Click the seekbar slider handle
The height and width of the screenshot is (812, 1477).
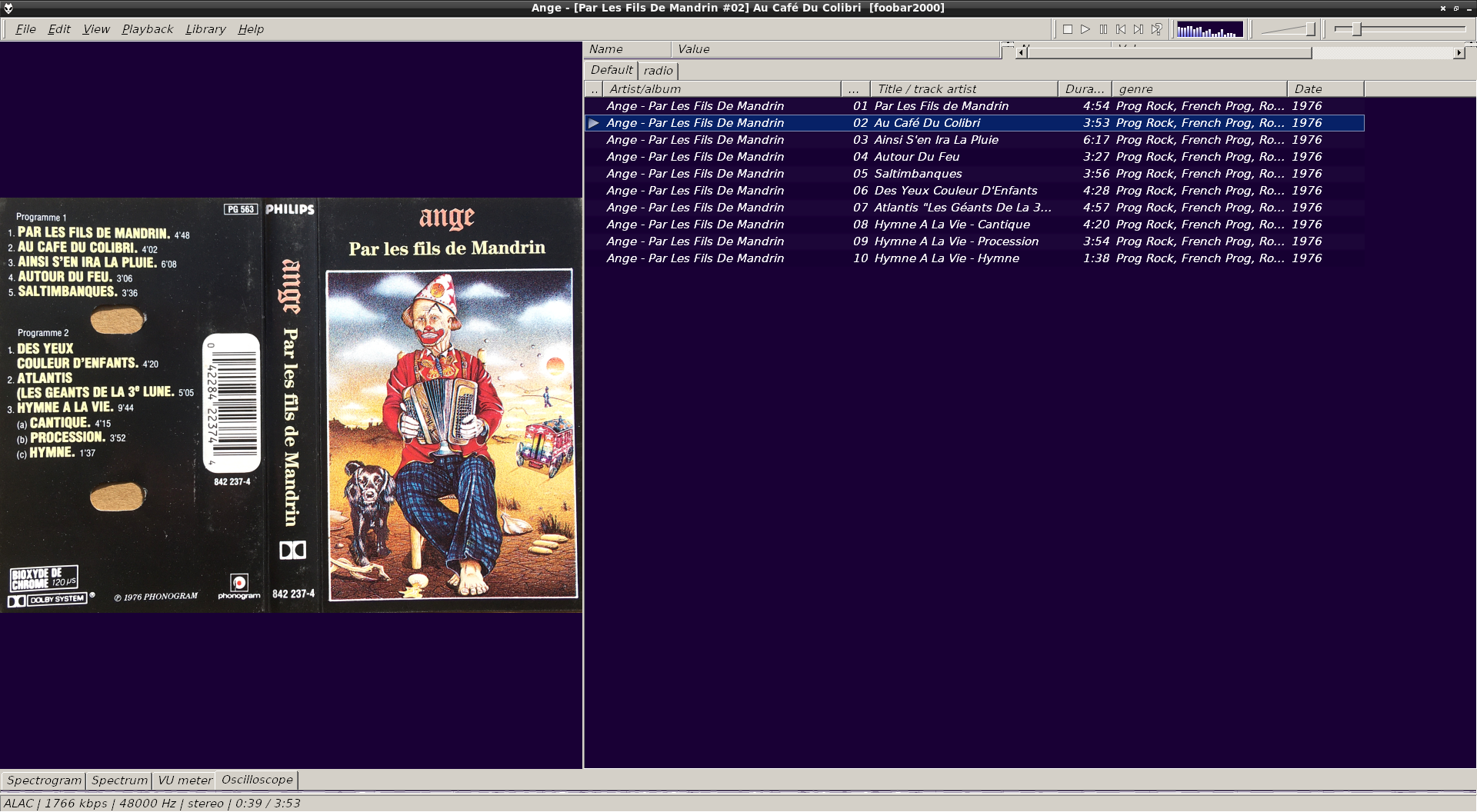(x=1357, y=29)
